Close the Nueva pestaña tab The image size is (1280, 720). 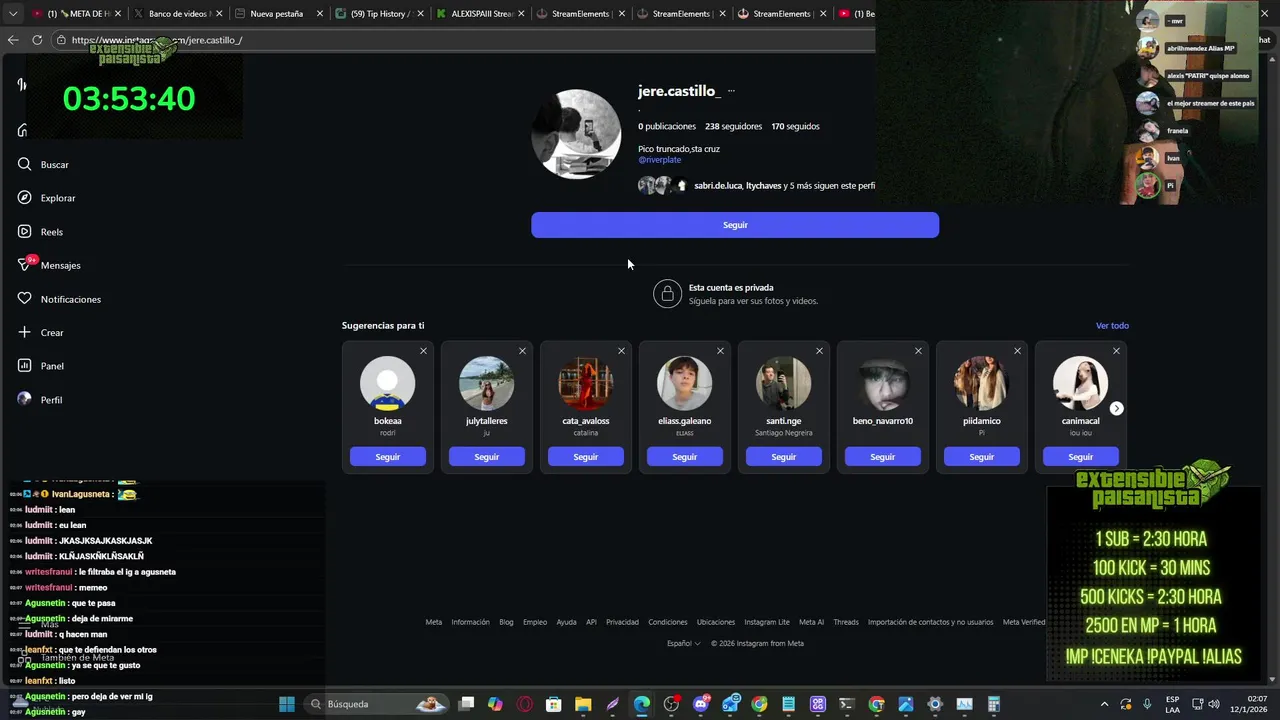tap(320, 14)
